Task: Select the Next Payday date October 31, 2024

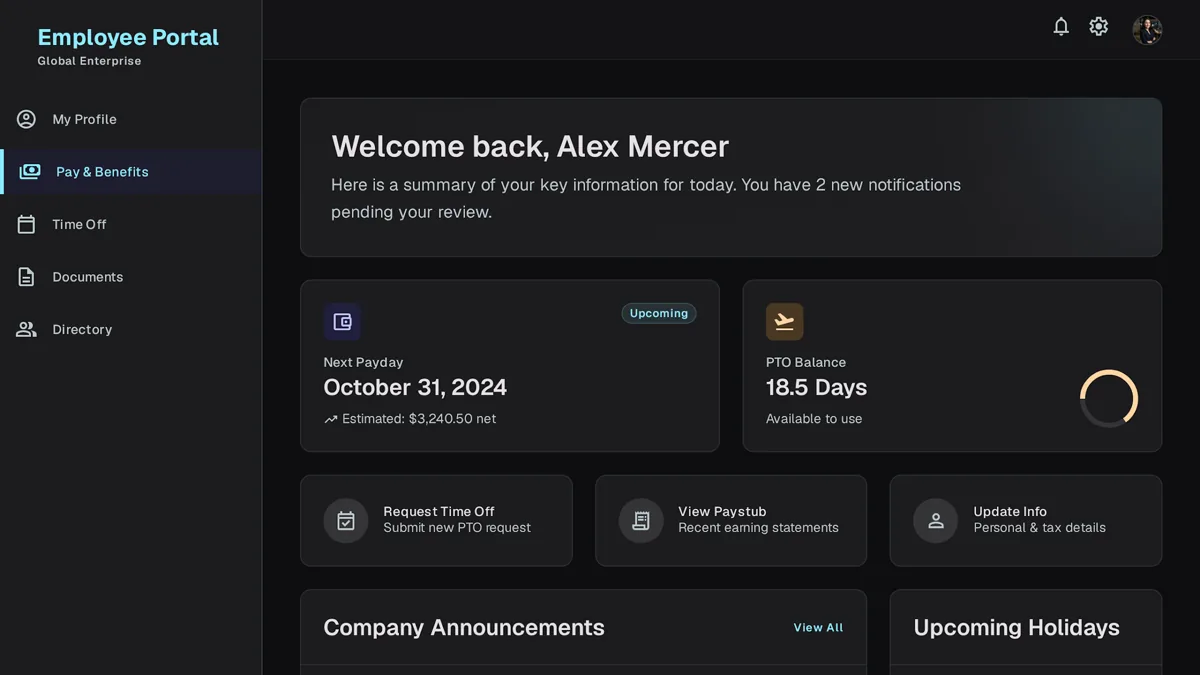Action: [x=415, y=387]
